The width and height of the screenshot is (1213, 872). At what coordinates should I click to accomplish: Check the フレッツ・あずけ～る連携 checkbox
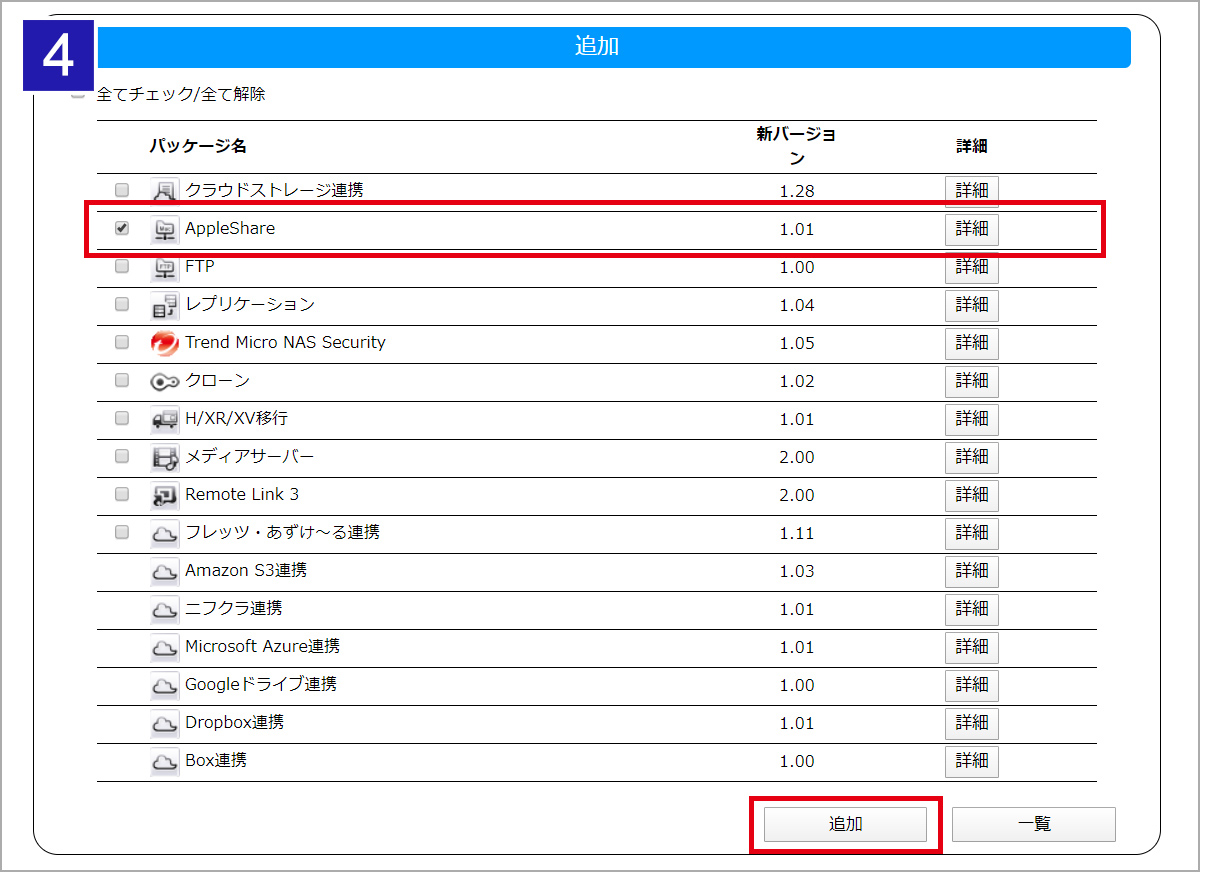tap(122, 532)
